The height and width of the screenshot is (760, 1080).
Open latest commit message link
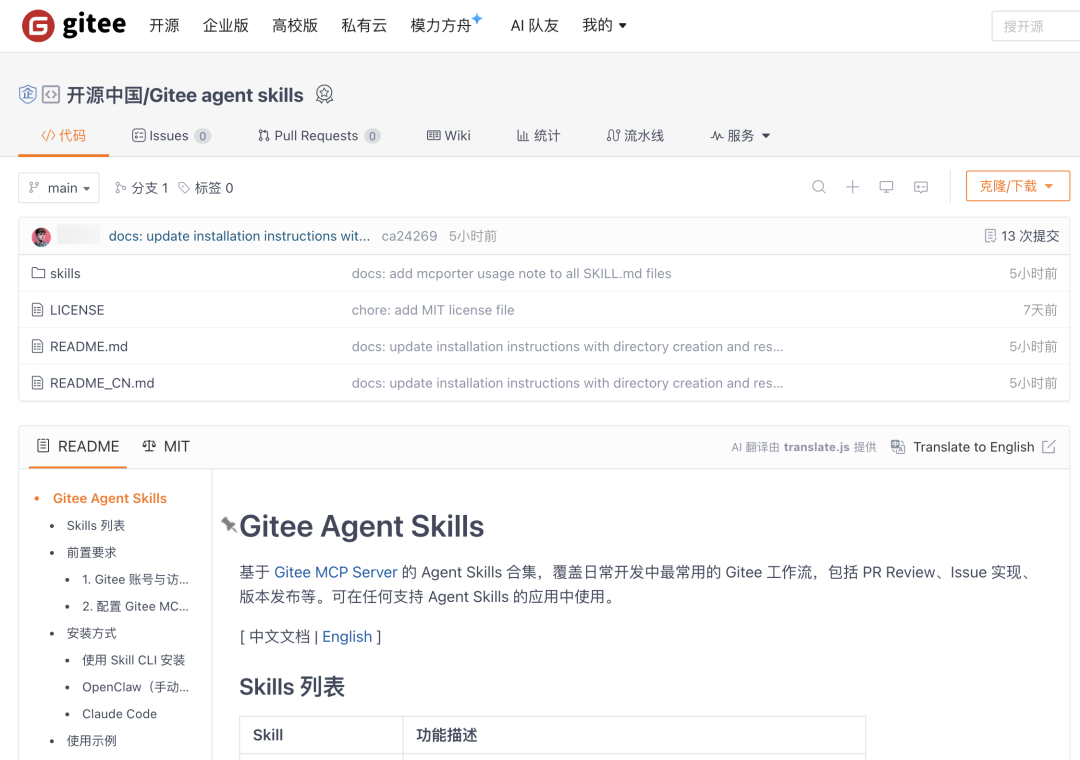(239, 236)
